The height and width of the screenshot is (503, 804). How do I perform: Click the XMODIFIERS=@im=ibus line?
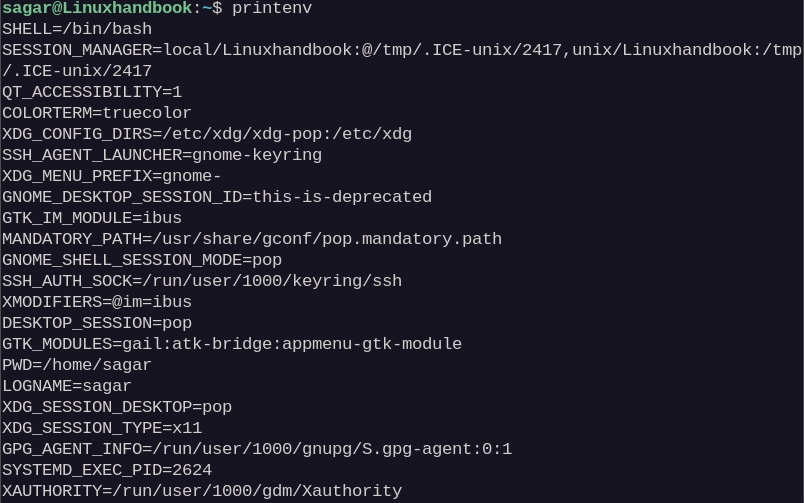(x=97, y=303)
